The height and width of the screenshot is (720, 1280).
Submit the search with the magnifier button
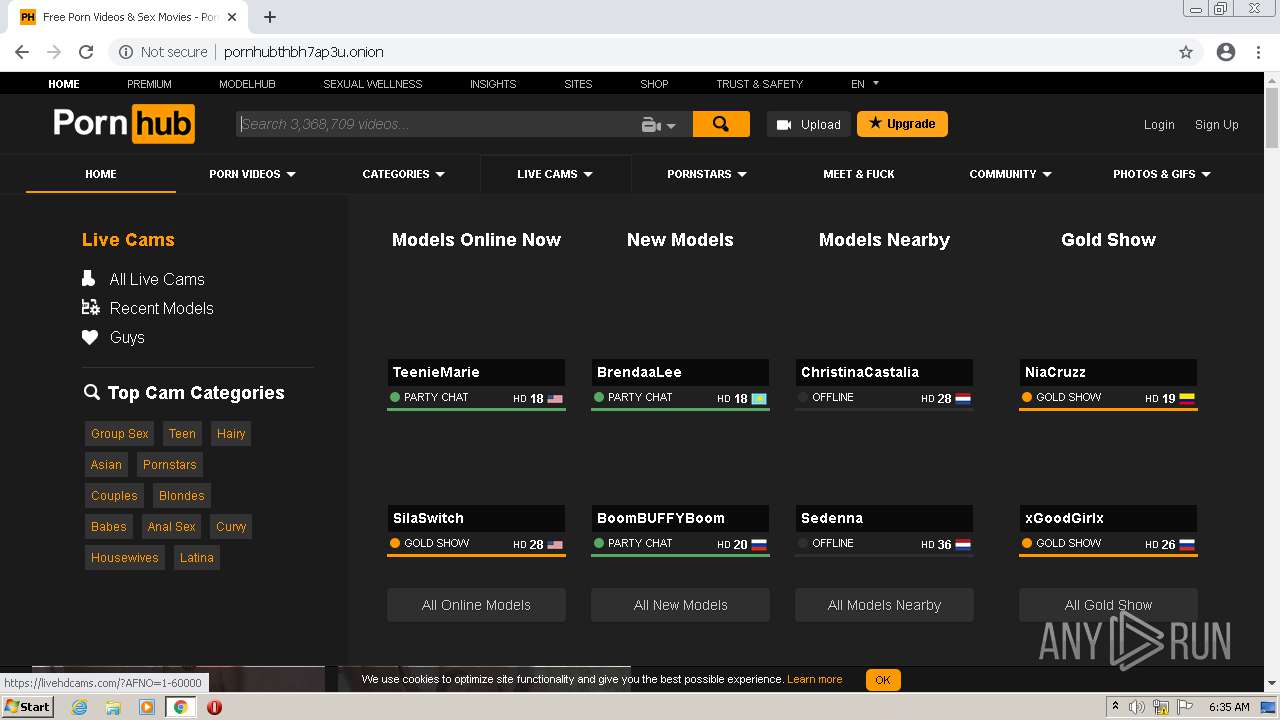(x=721, y=124)
